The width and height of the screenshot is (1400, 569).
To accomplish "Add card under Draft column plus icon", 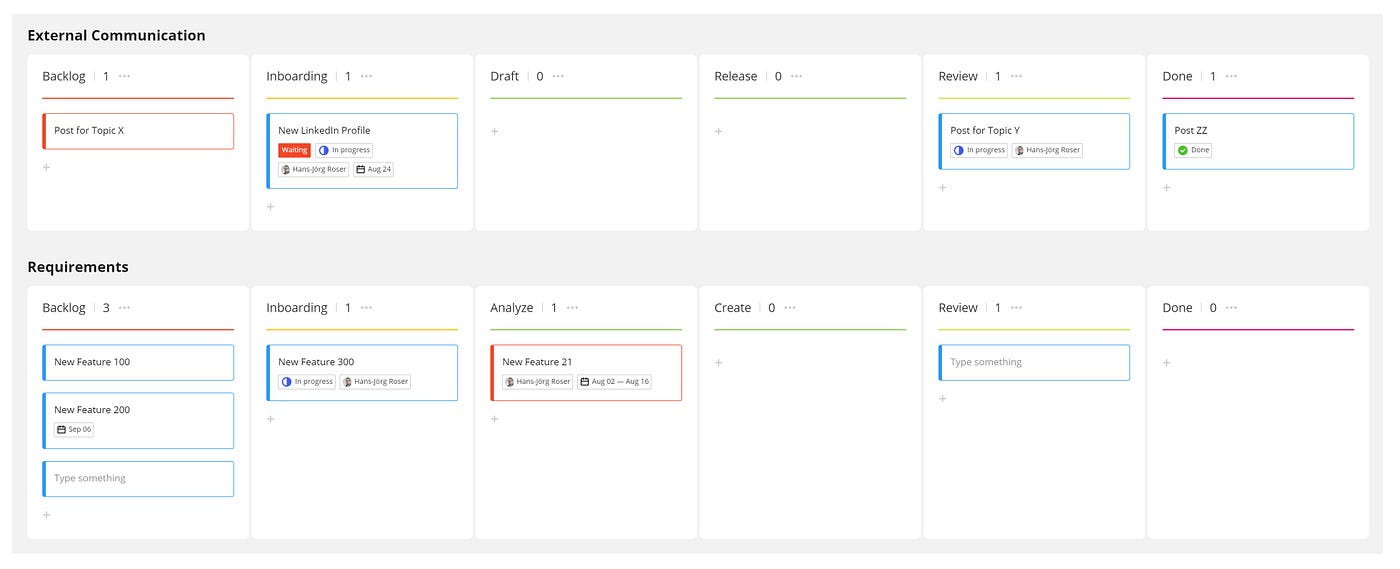I will (x=494, y=131).
